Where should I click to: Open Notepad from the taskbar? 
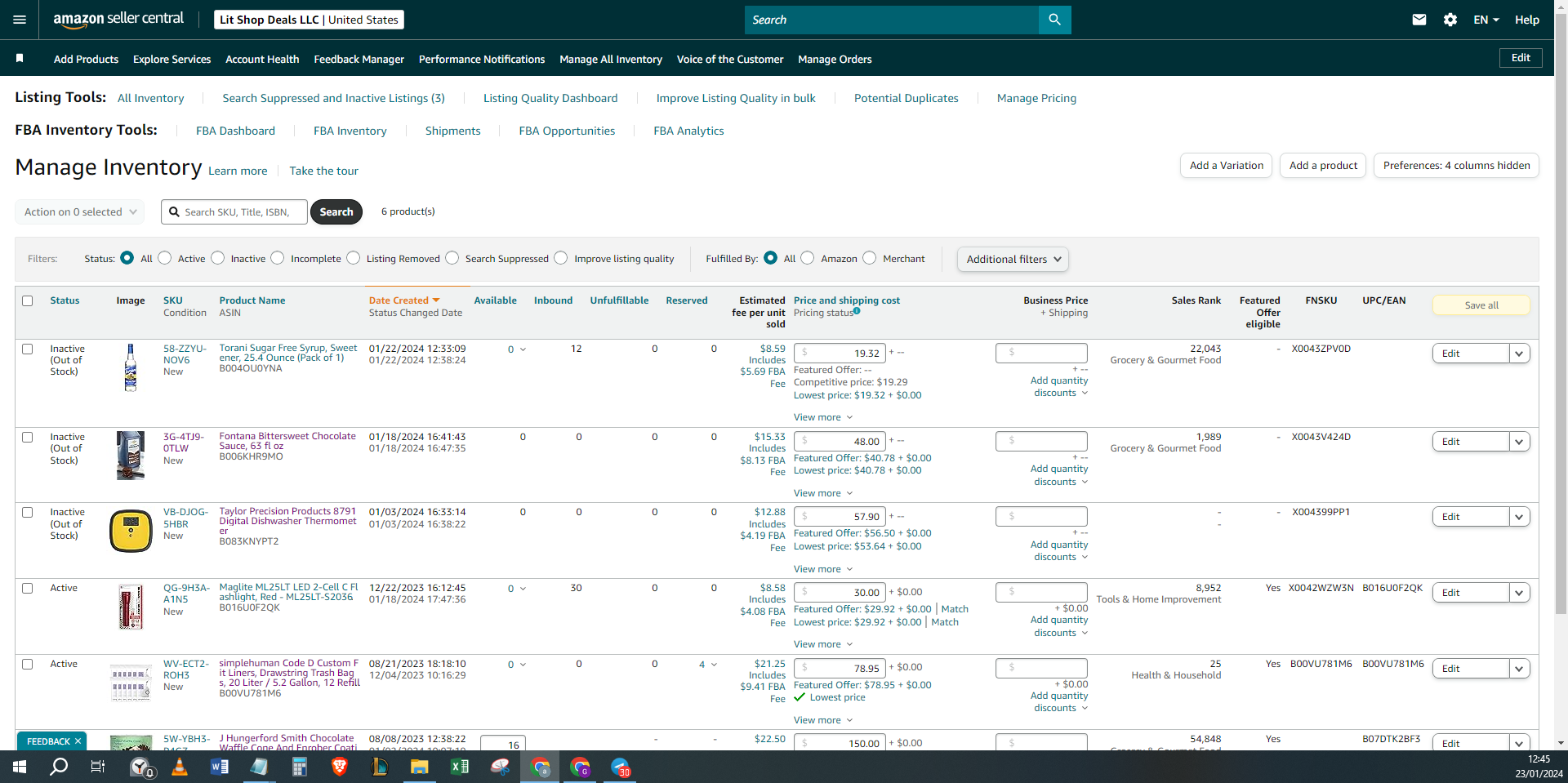[260, 767]
